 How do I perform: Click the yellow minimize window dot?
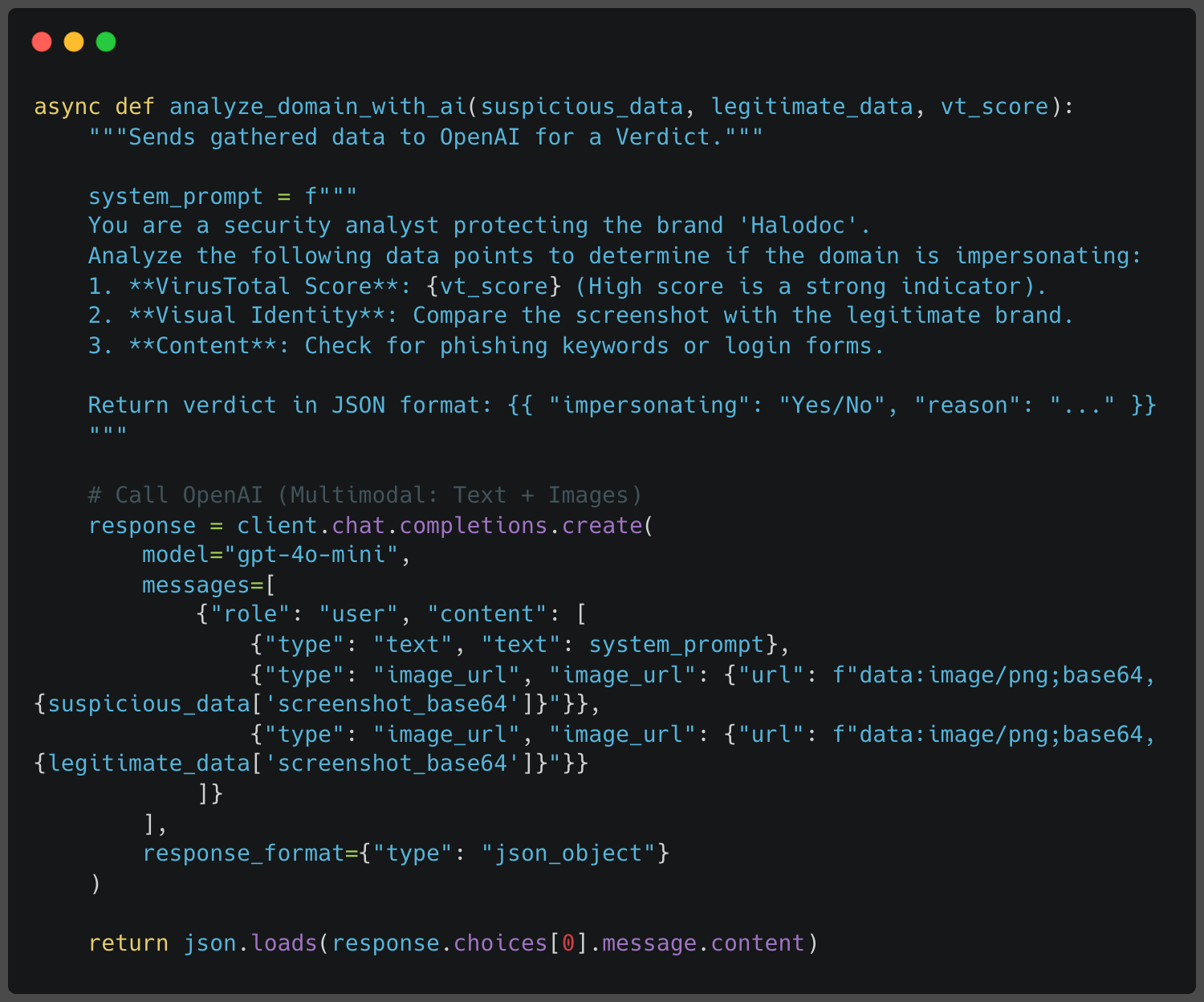coord(74,42)
